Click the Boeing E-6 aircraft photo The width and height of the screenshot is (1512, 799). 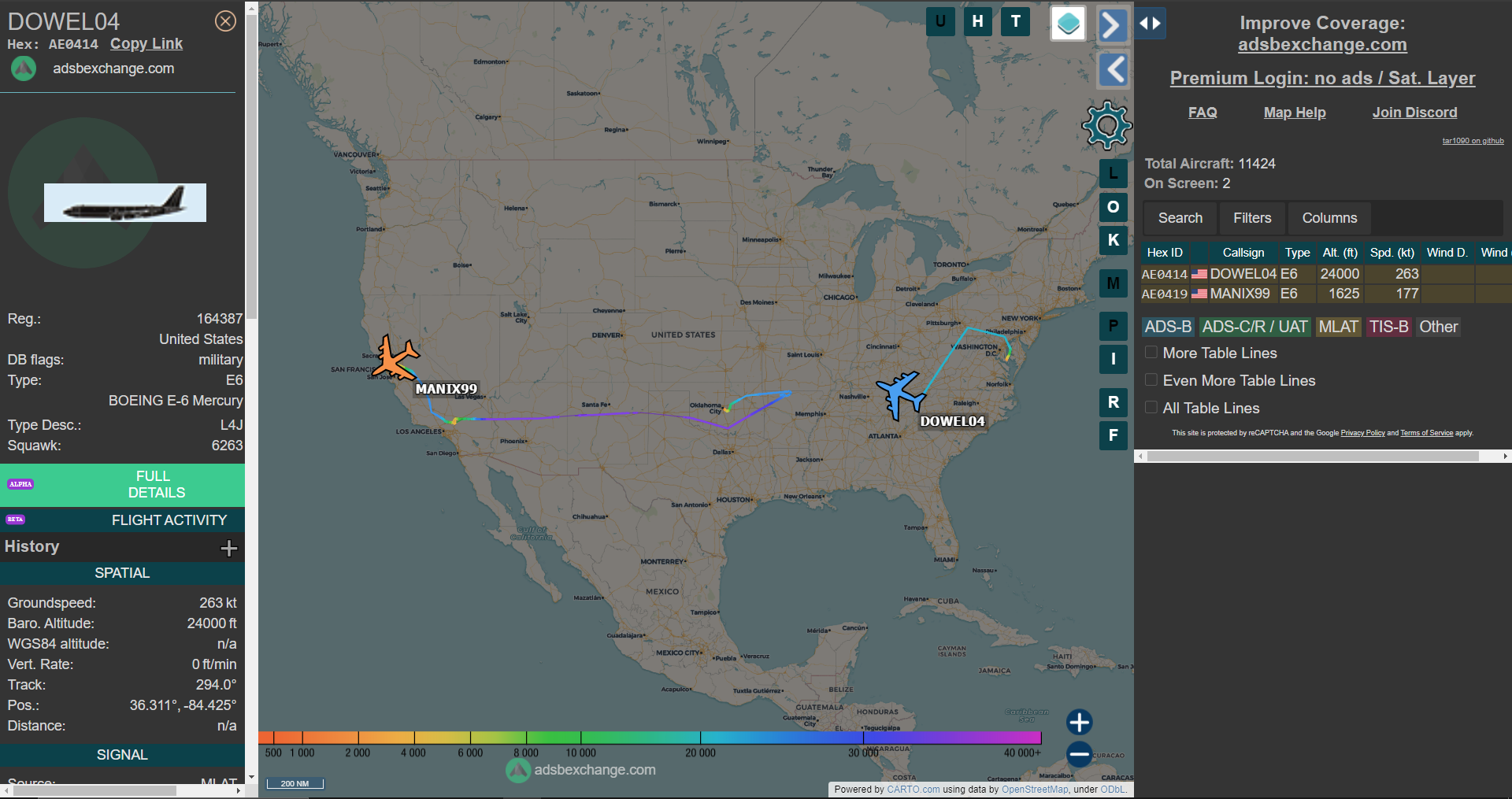pyautogui.click(x=125, y=203)
